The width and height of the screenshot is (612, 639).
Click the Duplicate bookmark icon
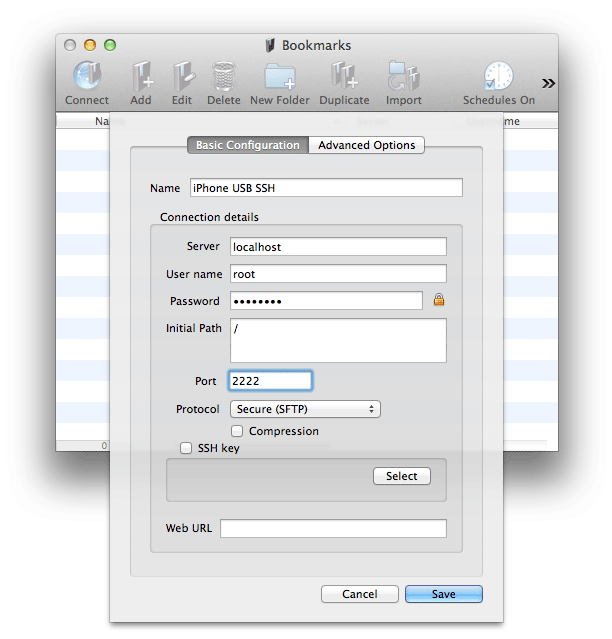click(x=344, y=78)
